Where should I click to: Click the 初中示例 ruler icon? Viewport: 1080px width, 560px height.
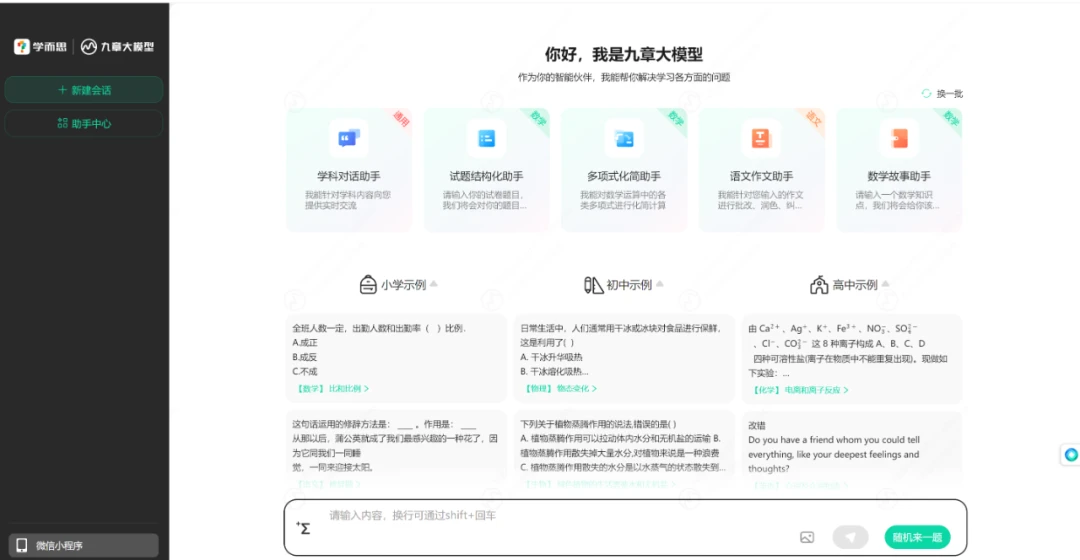tap(593, 284)
